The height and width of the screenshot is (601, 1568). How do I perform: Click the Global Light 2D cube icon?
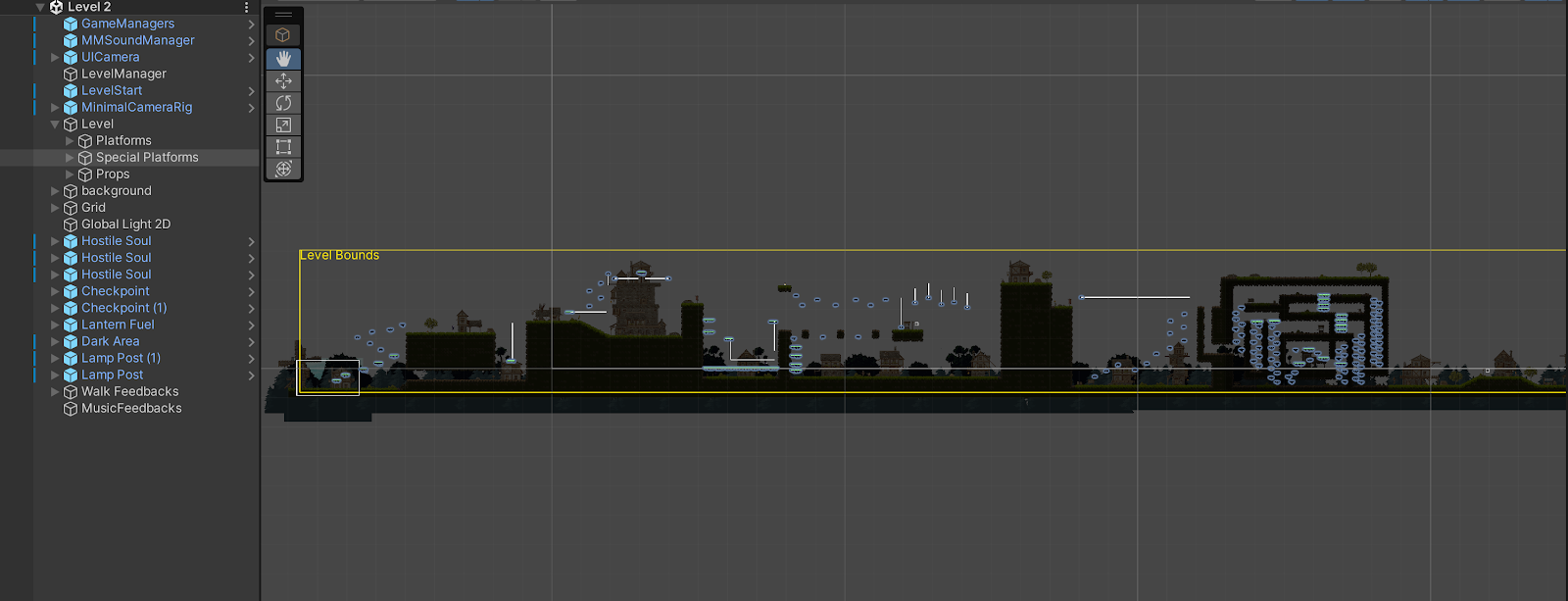pos(71,225)
